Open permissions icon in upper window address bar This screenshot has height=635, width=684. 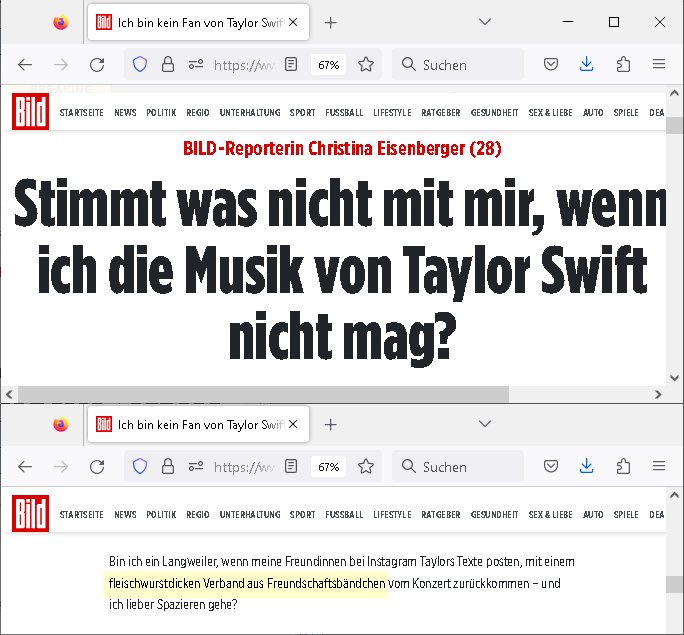coord(196,65)
